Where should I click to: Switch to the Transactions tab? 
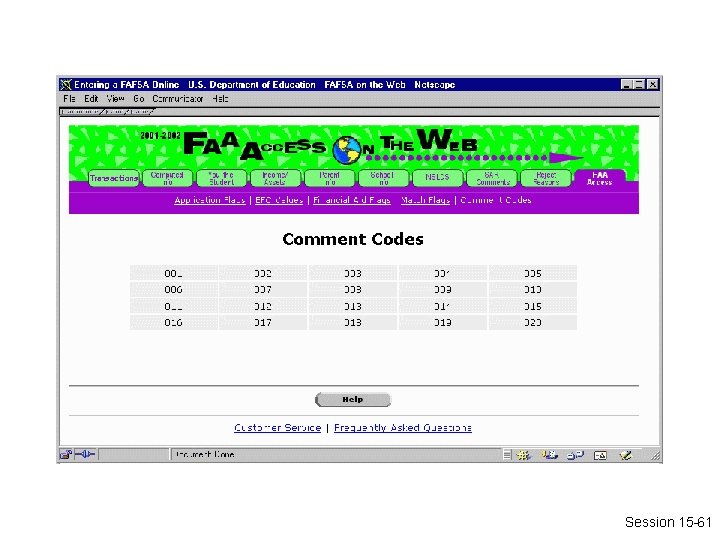(x=114, y=178)
